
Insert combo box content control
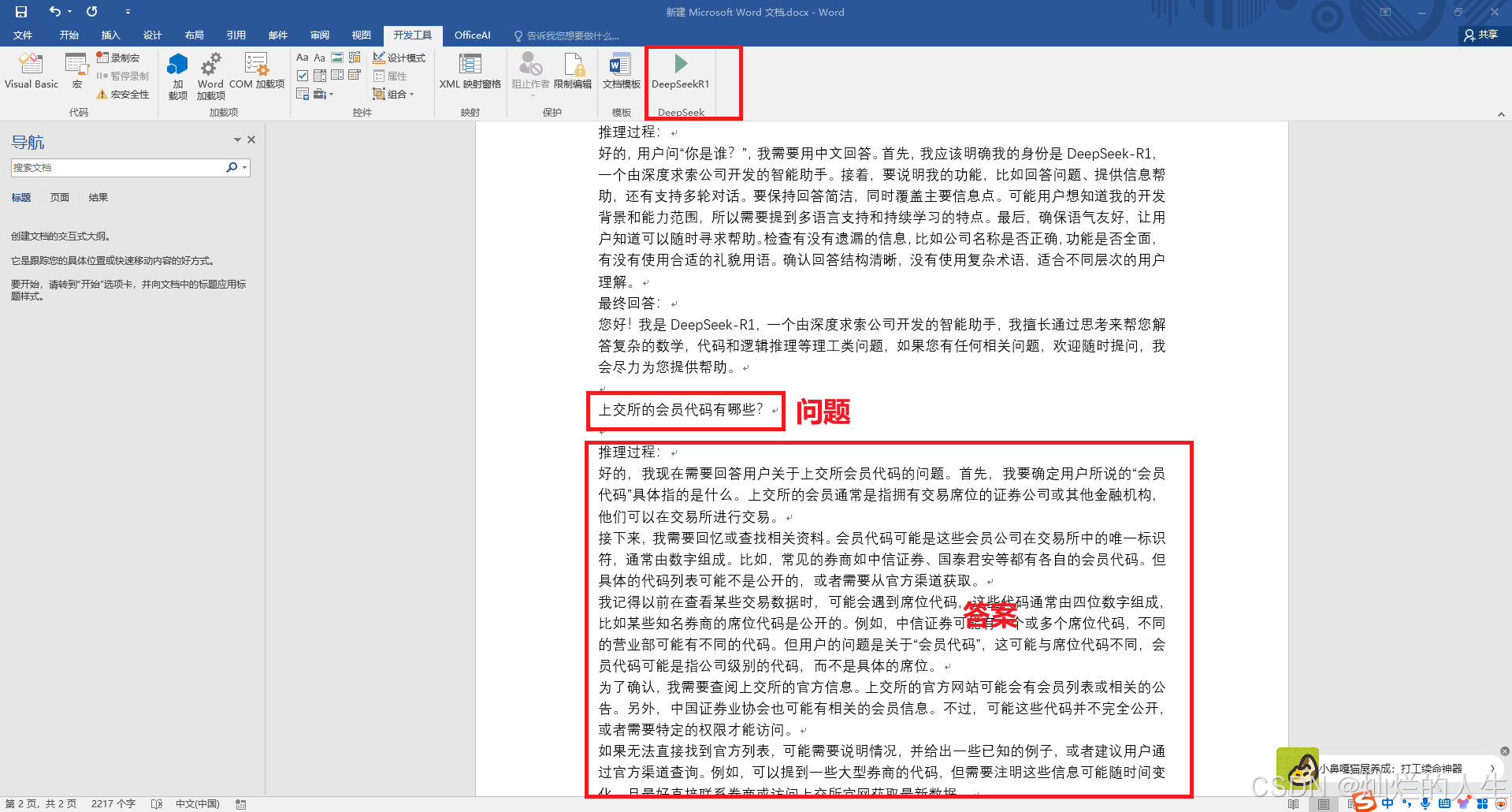click(x=320, y=76)
